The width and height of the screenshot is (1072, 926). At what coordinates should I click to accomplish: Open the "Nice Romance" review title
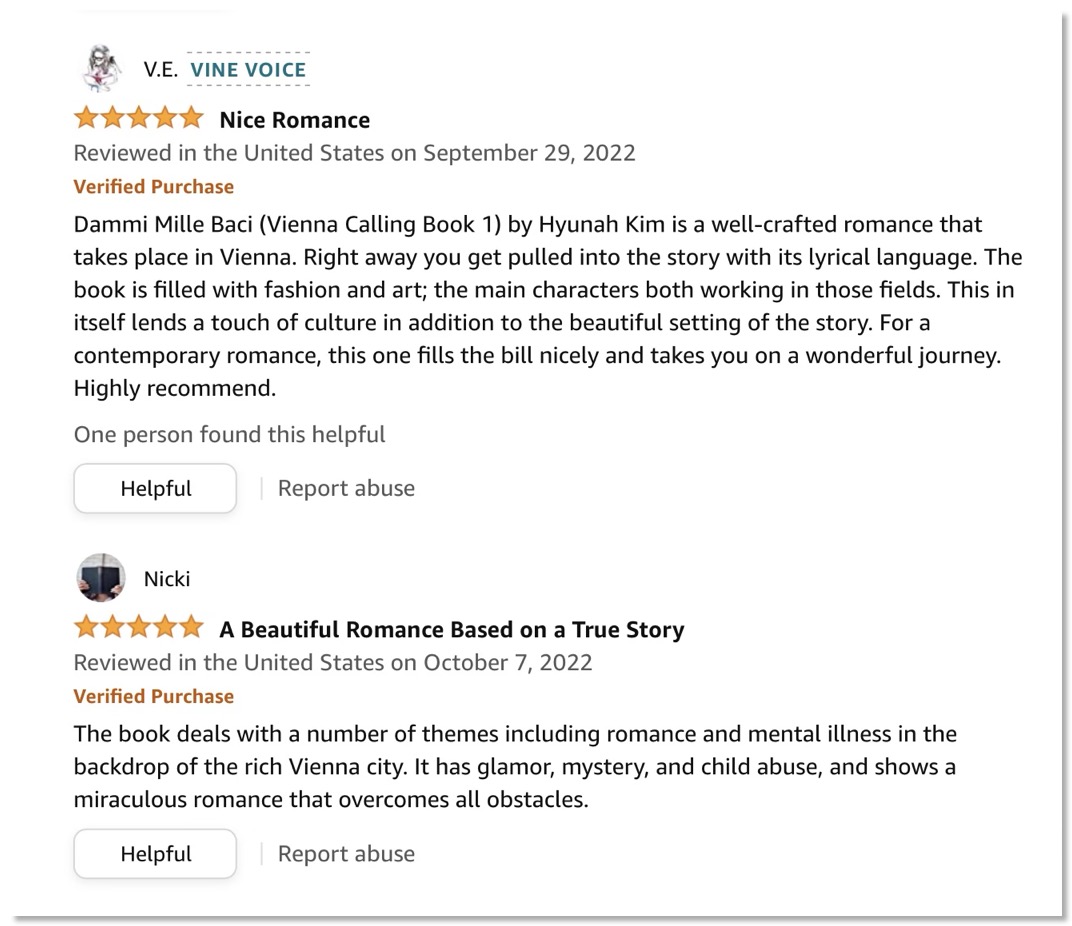pyautogui.click(x=295, y=120)
